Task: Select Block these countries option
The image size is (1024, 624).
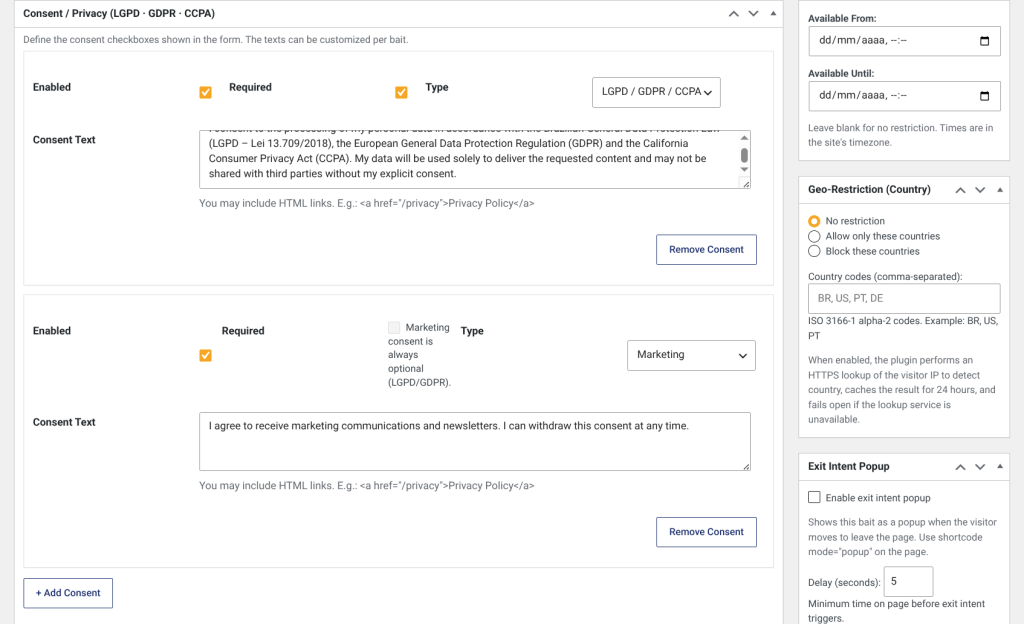Action: [814, 251]
